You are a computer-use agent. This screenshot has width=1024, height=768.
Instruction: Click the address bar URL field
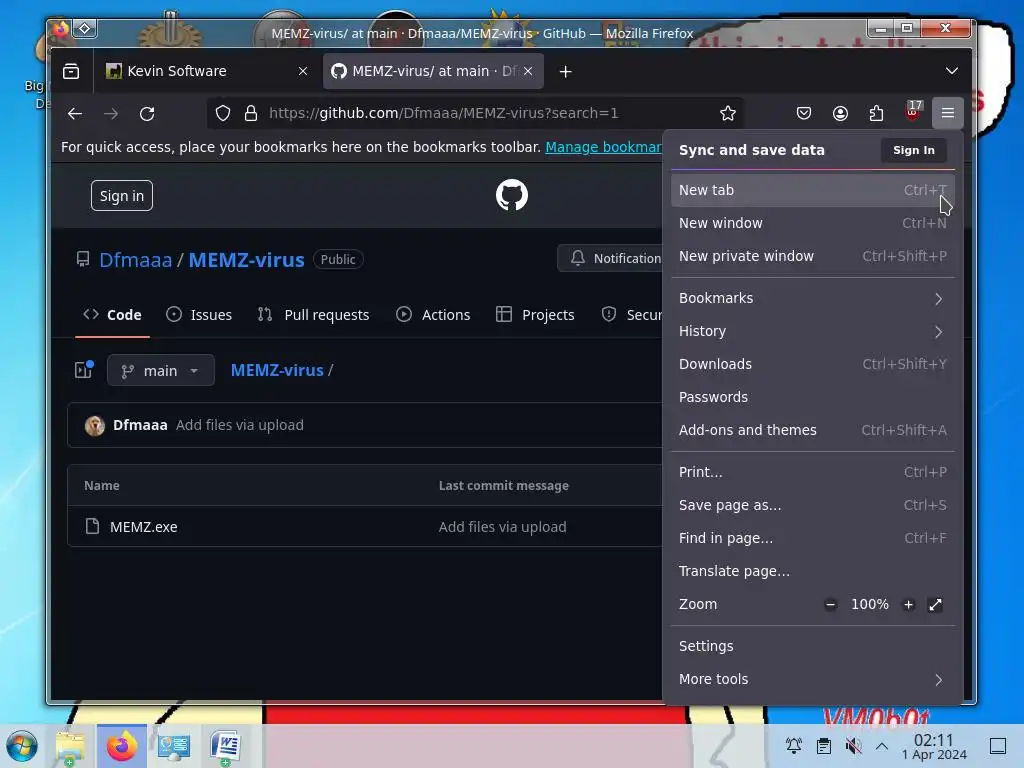(x=477, y=114)
